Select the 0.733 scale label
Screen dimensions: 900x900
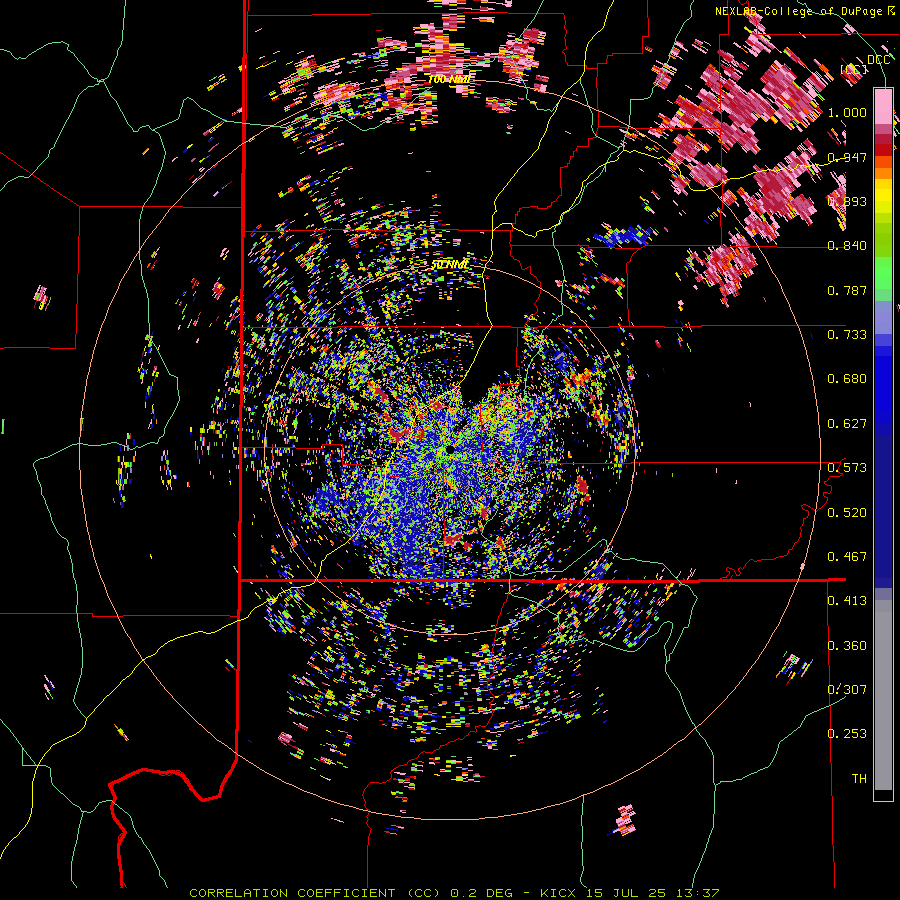pyautogui.click(x=847, y=335)
